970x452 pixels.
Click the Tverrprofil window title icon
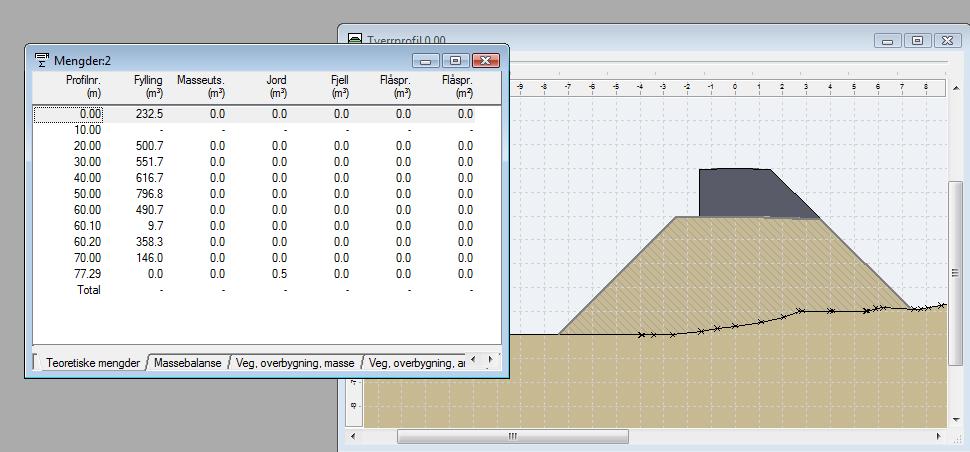point(355,39)
